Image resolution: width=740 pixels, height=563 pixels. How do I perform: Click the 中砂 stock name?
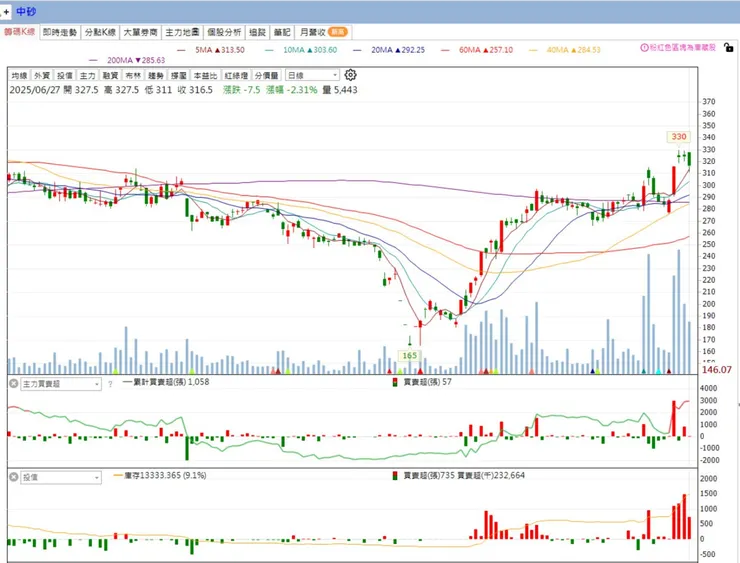(x=26, y=11)
